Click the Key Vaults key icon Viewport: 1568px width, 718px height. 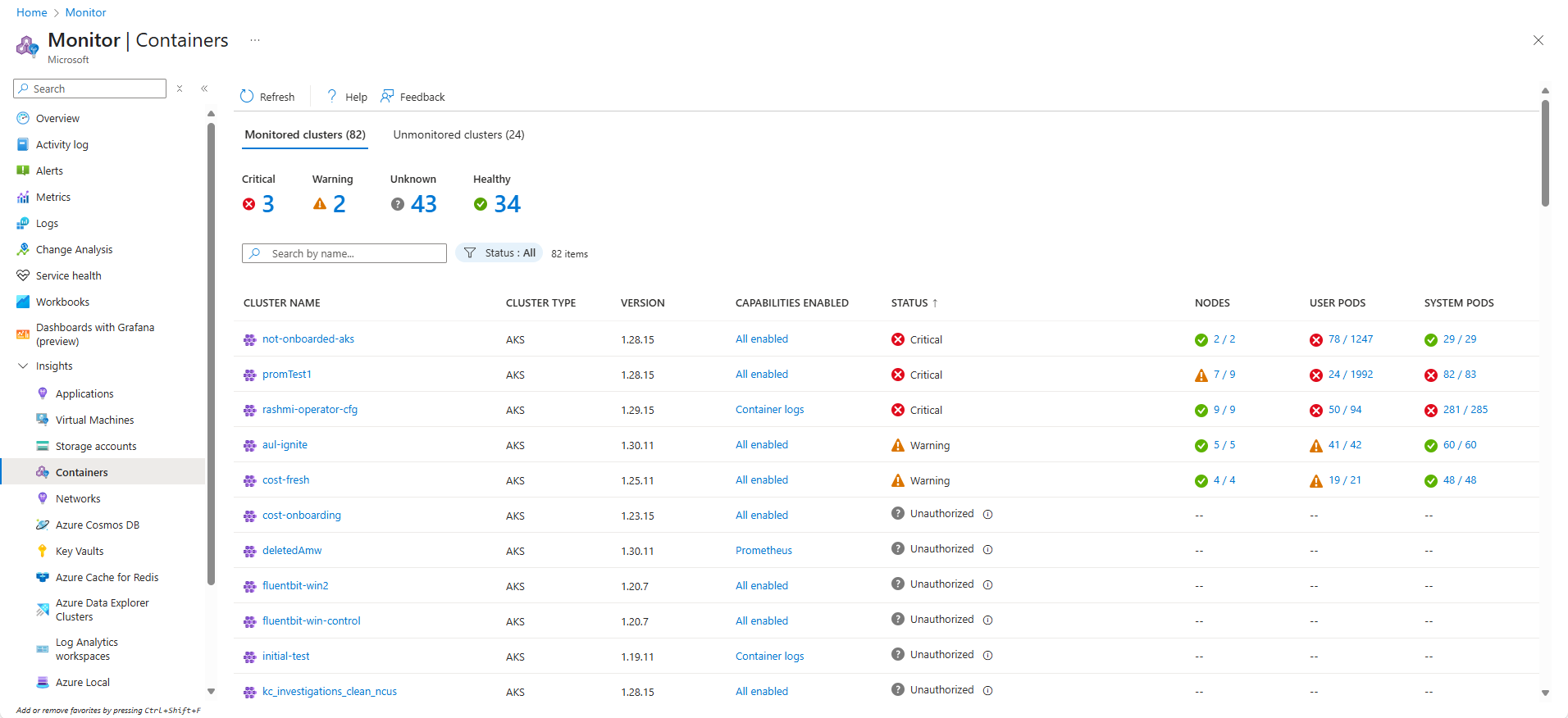43,551
